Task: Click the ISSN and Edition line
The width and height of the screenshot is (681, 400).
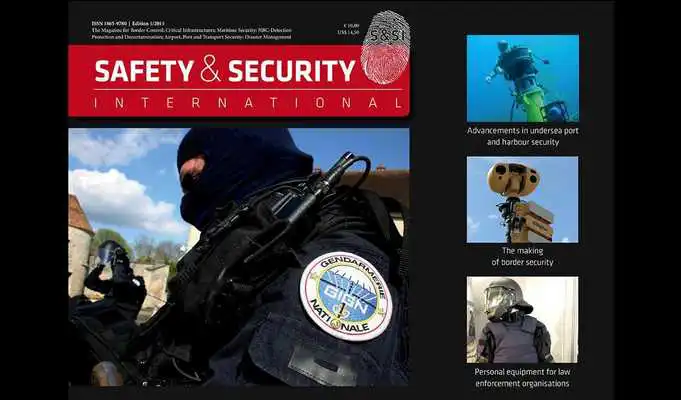Action: 128,24
